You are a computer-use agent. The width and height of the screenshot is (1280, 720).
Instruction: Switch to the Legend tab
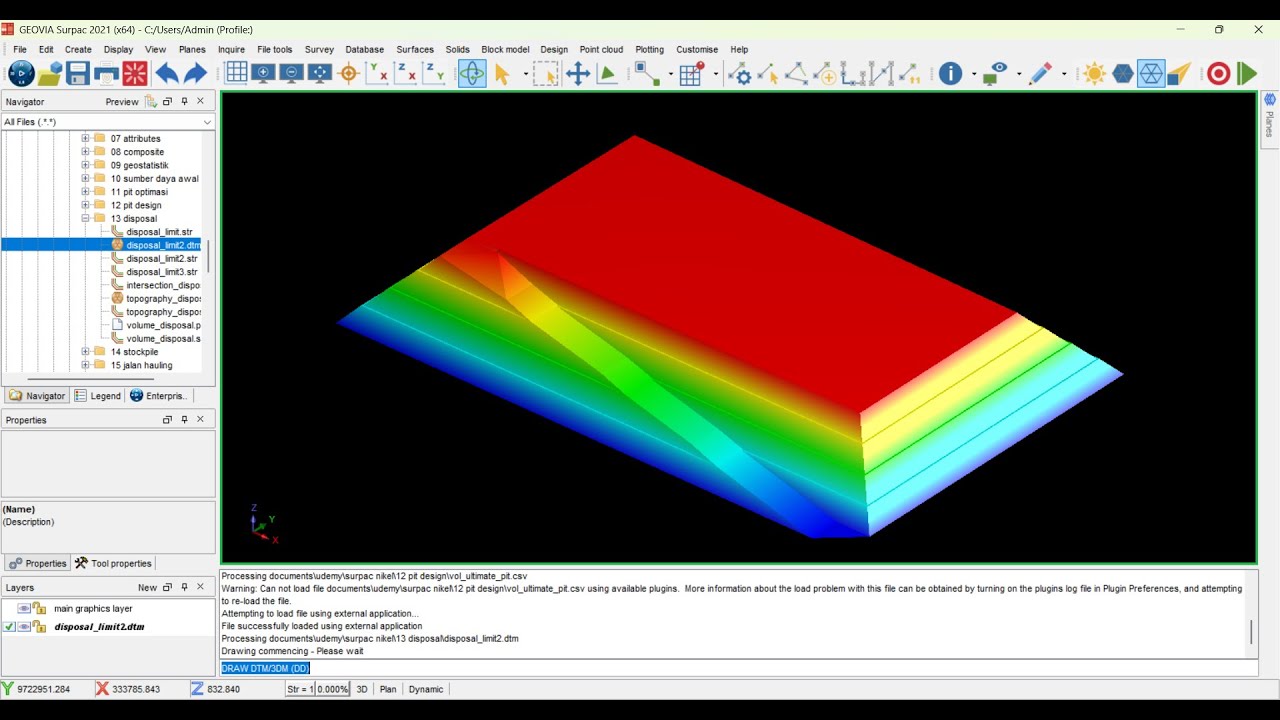[98, 396]
